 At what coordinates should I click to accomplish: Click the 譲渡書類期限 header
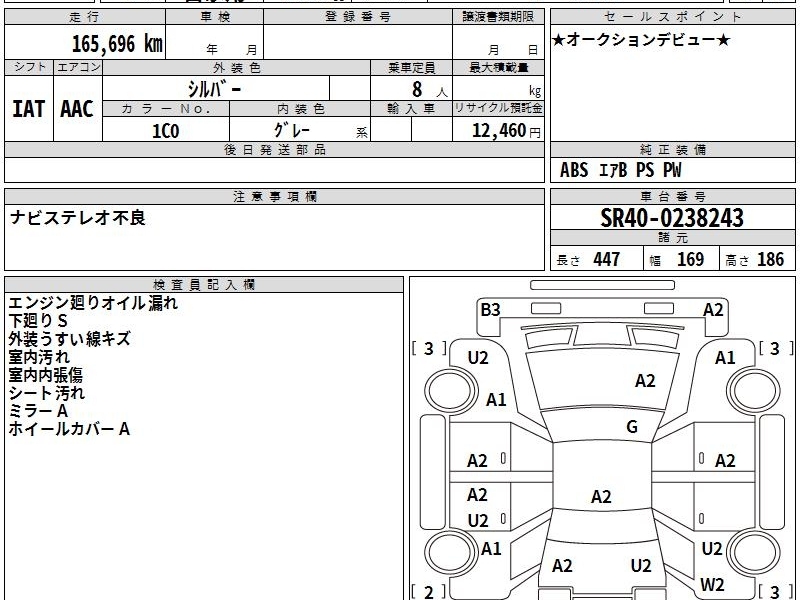[498, 17]
